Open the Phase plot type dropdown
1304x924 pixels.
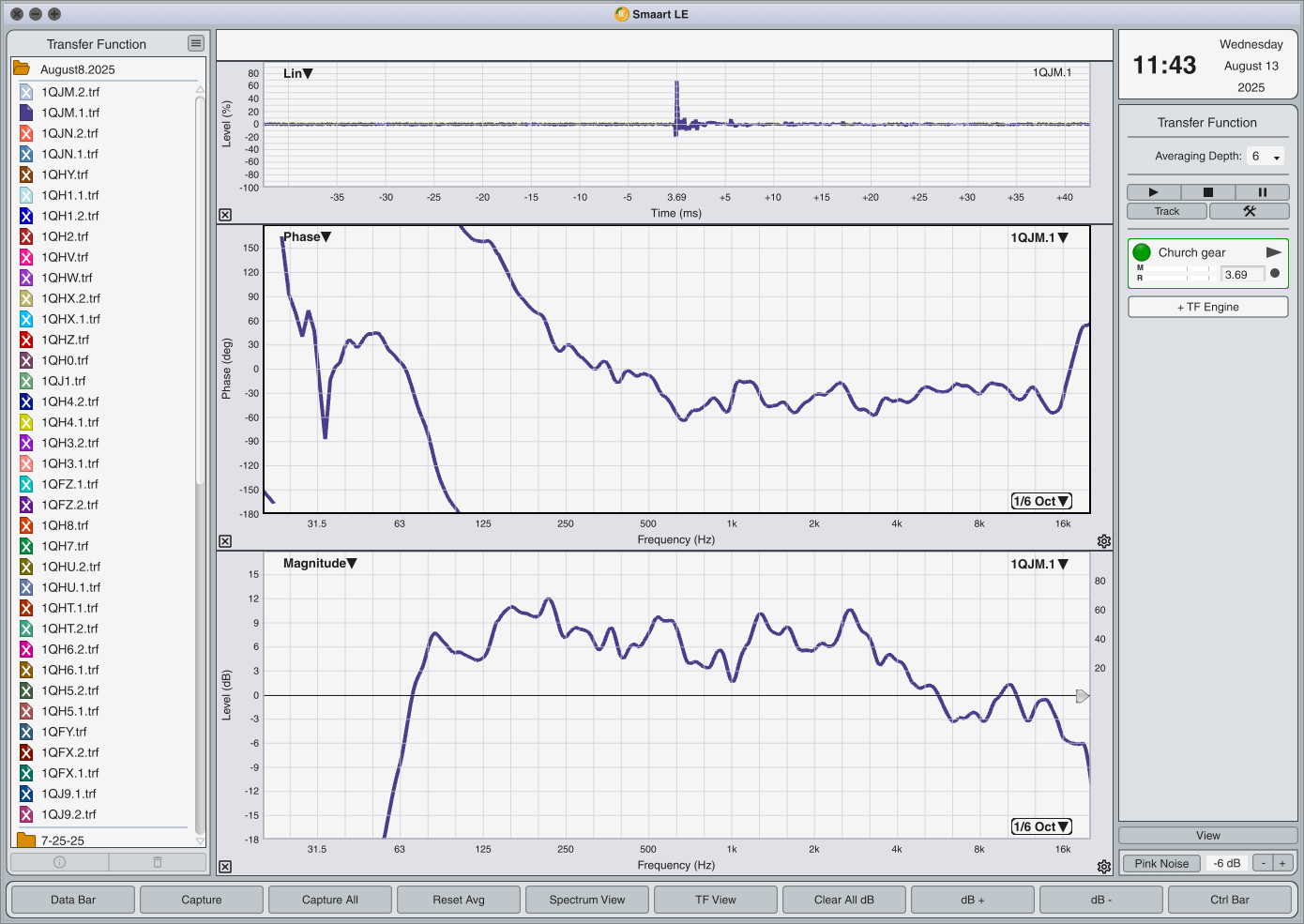point(307,237)
